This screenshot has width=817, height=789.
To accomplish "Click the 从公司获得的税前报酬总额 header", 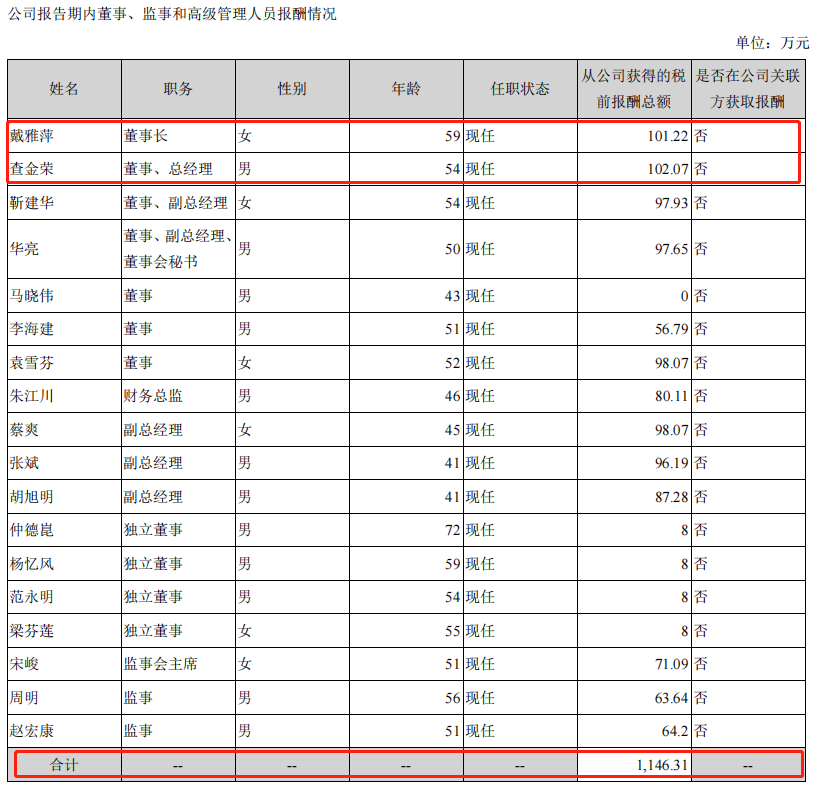I will point(634,89).
